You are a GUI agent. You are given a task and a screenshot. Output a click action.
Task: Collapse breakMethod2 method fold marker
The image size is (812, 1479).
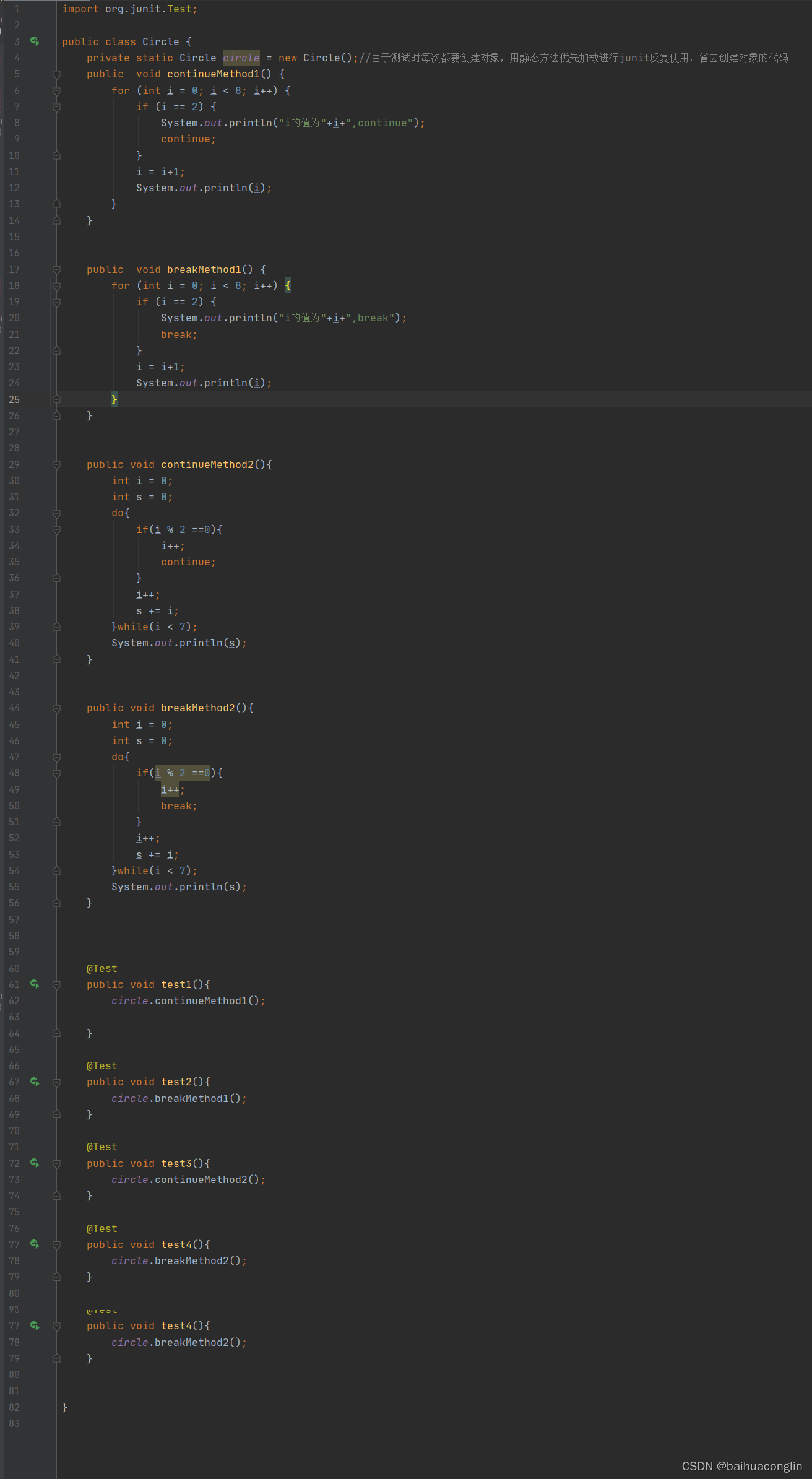coord(57,708)
